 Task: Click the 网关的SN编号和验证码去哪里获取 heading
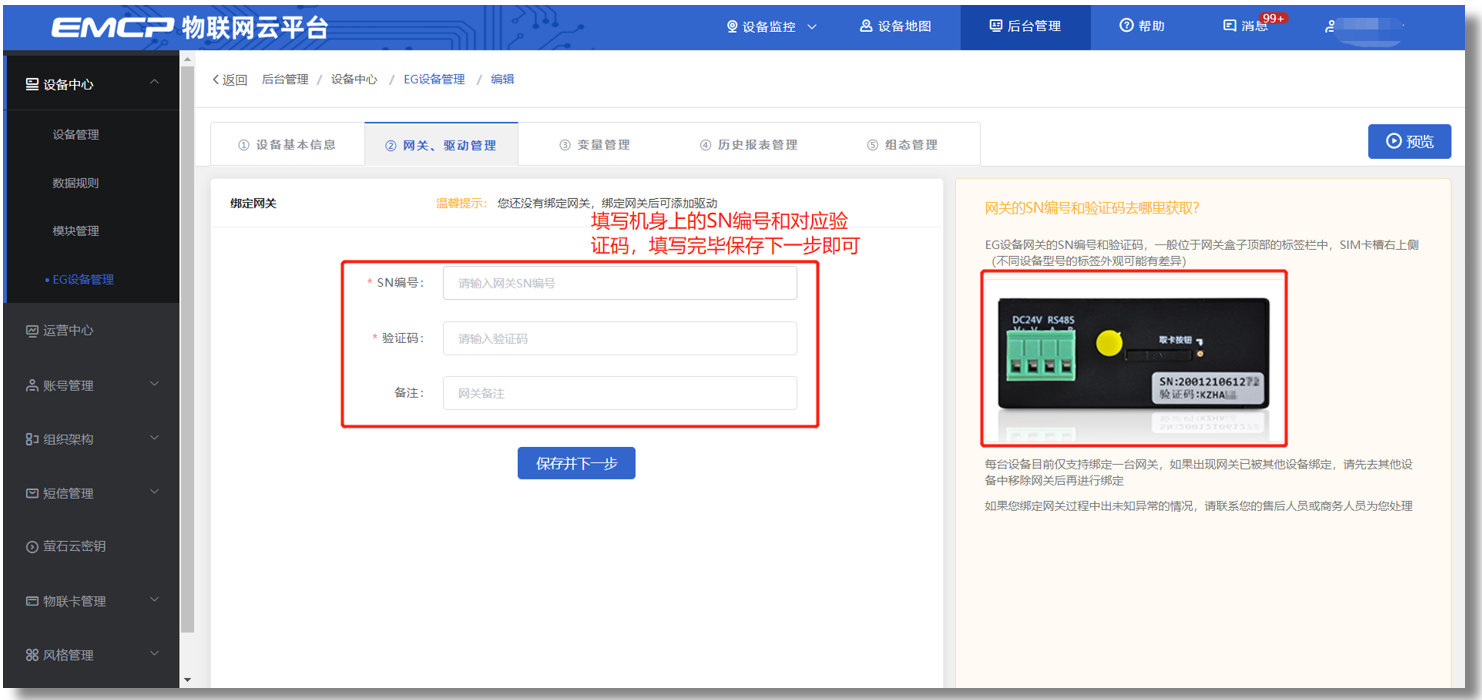click(x=1092, y=208)
